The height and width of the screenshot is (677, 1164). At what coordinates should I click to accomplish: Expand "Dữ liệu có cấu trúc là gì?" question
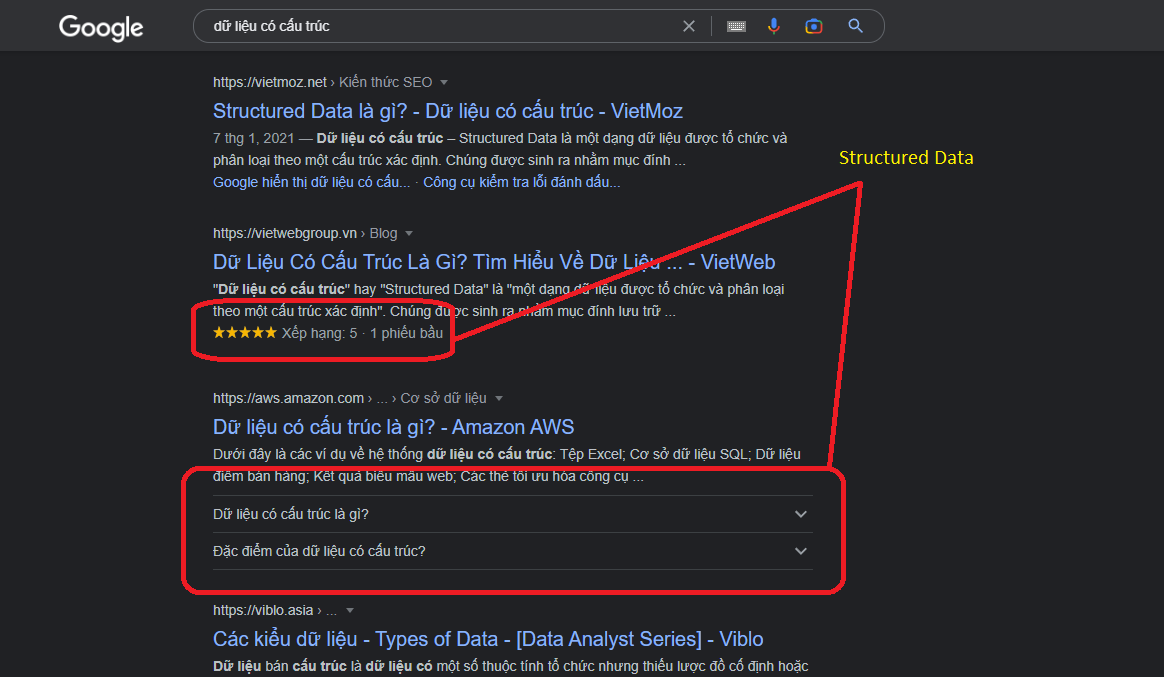tap(512, 514)
